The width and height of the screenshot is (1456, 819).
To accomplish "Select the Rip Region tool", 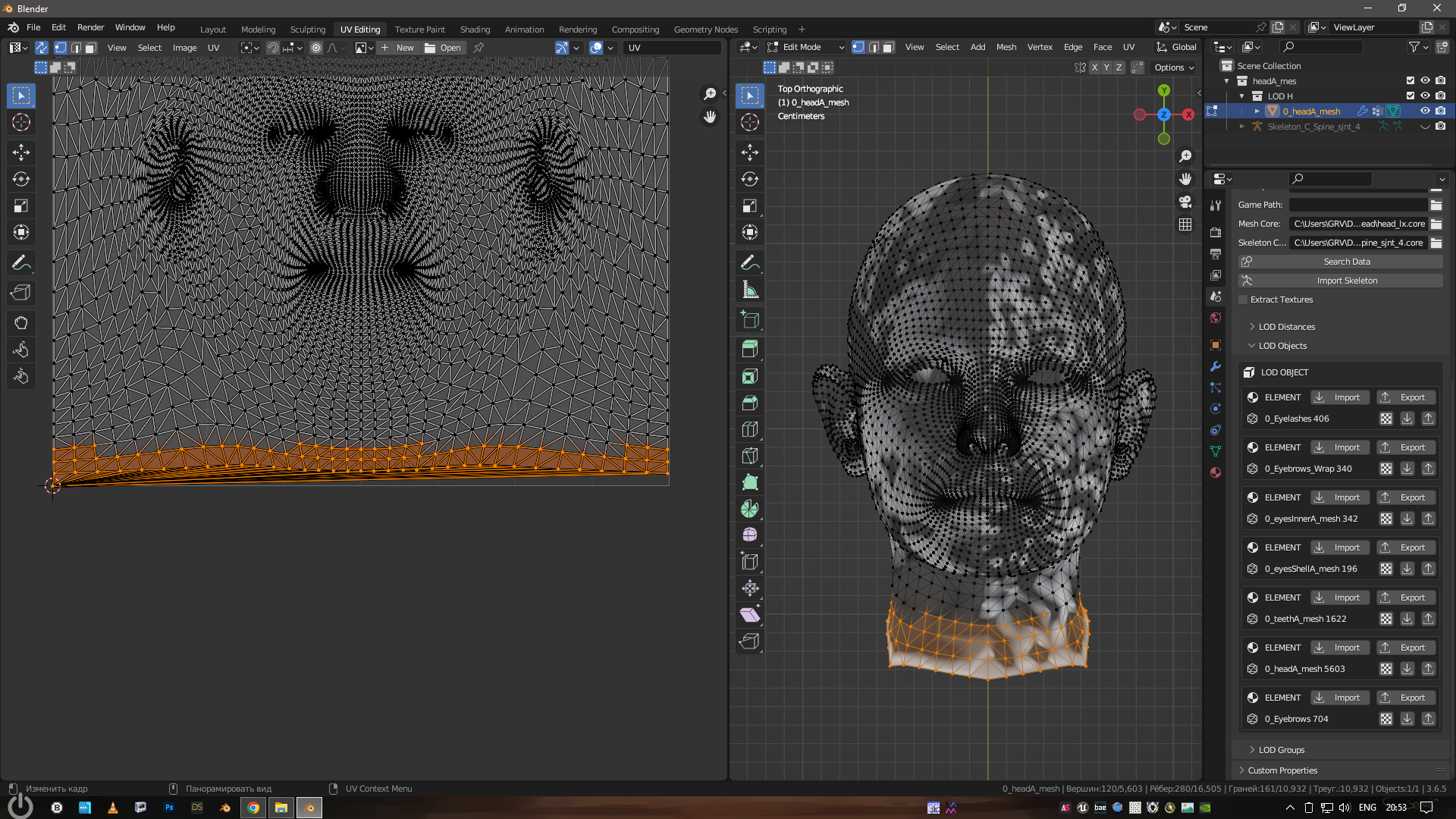I will 750,642.
